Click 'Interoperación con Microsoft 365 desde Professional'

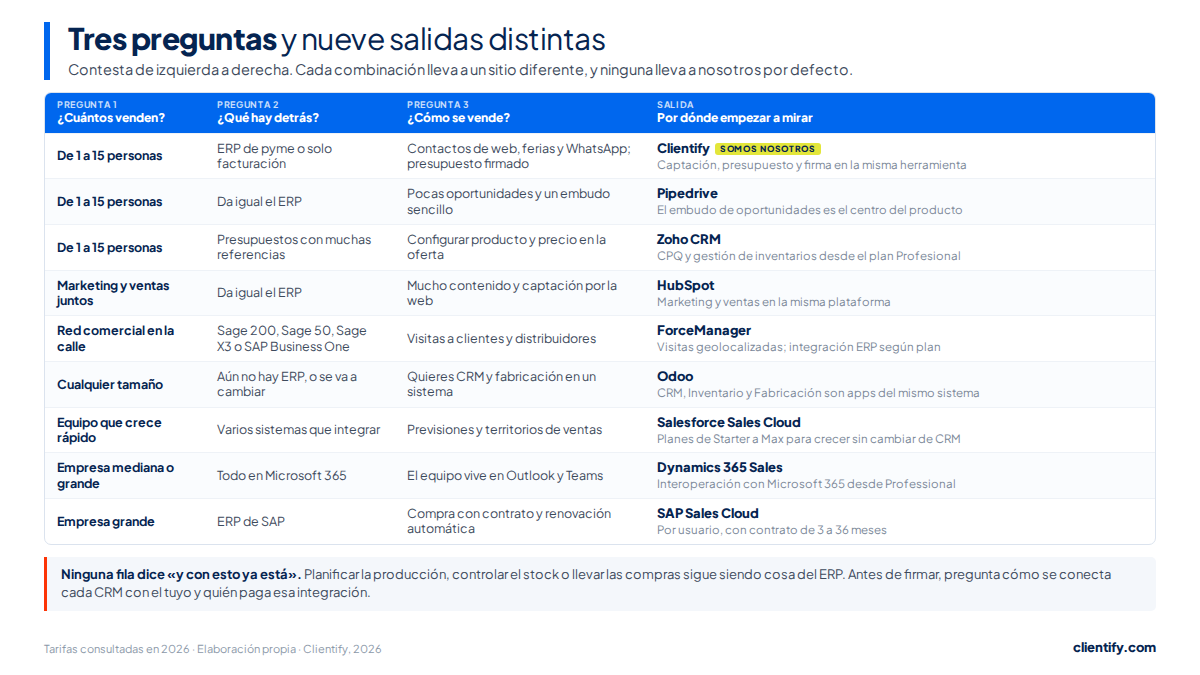click(806, 484)
